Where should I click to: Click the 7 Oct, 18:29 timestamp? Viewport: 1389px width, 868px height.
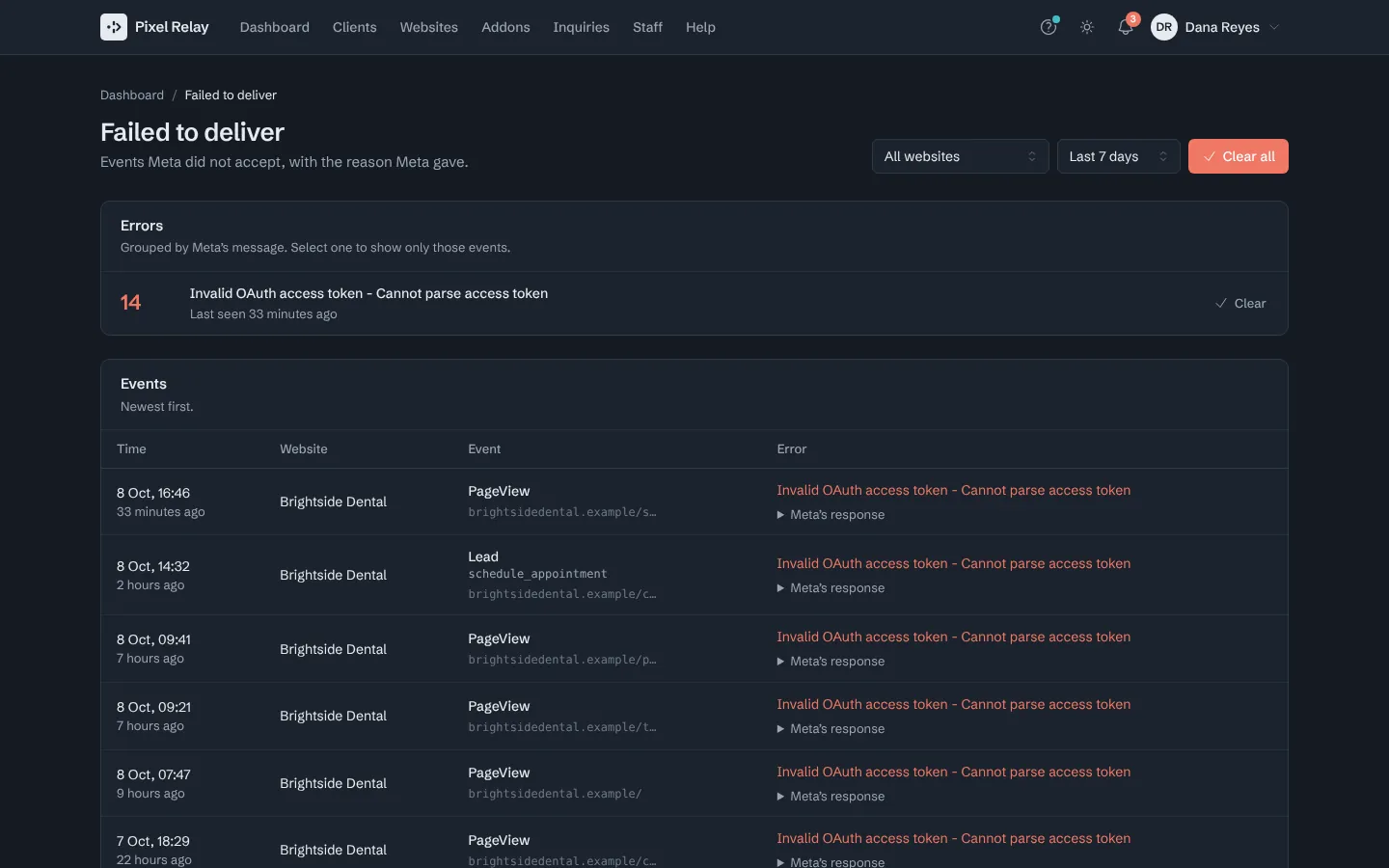pyautogui.click(x=153, y=841)
